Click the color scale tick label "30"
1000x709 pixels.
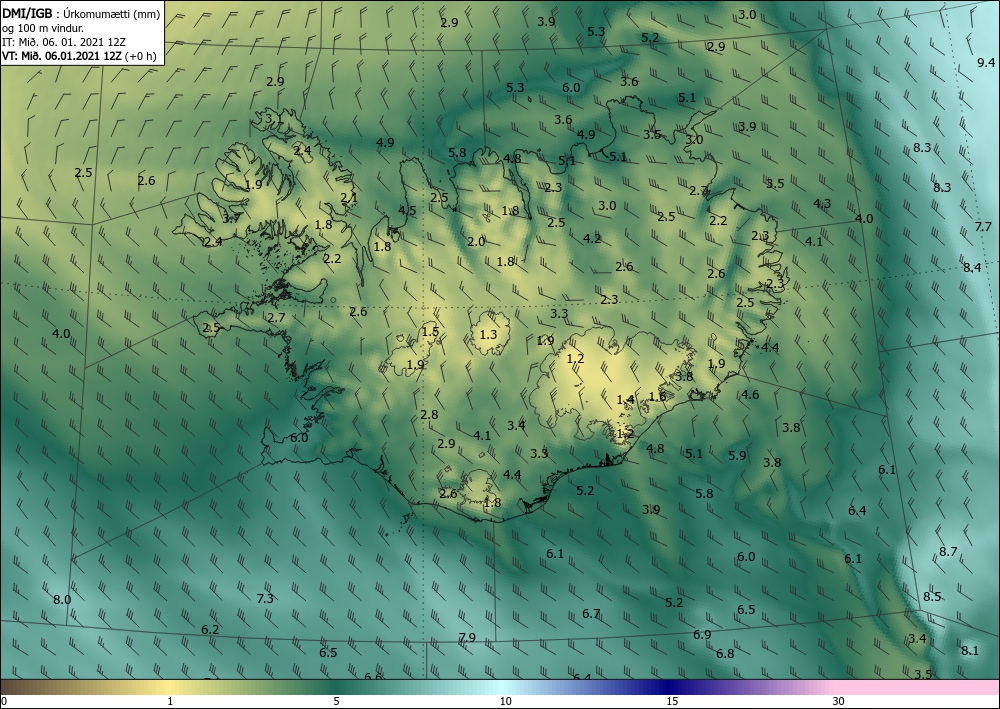(838, 702)
